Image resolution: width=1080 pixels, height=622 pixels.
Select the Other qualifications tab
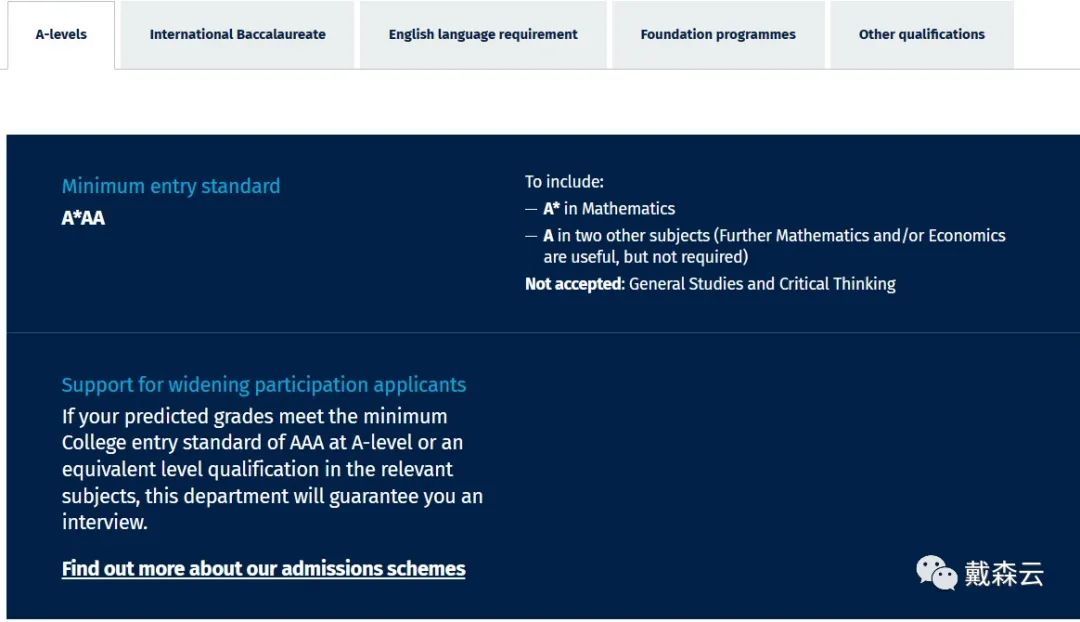[921, 34]
